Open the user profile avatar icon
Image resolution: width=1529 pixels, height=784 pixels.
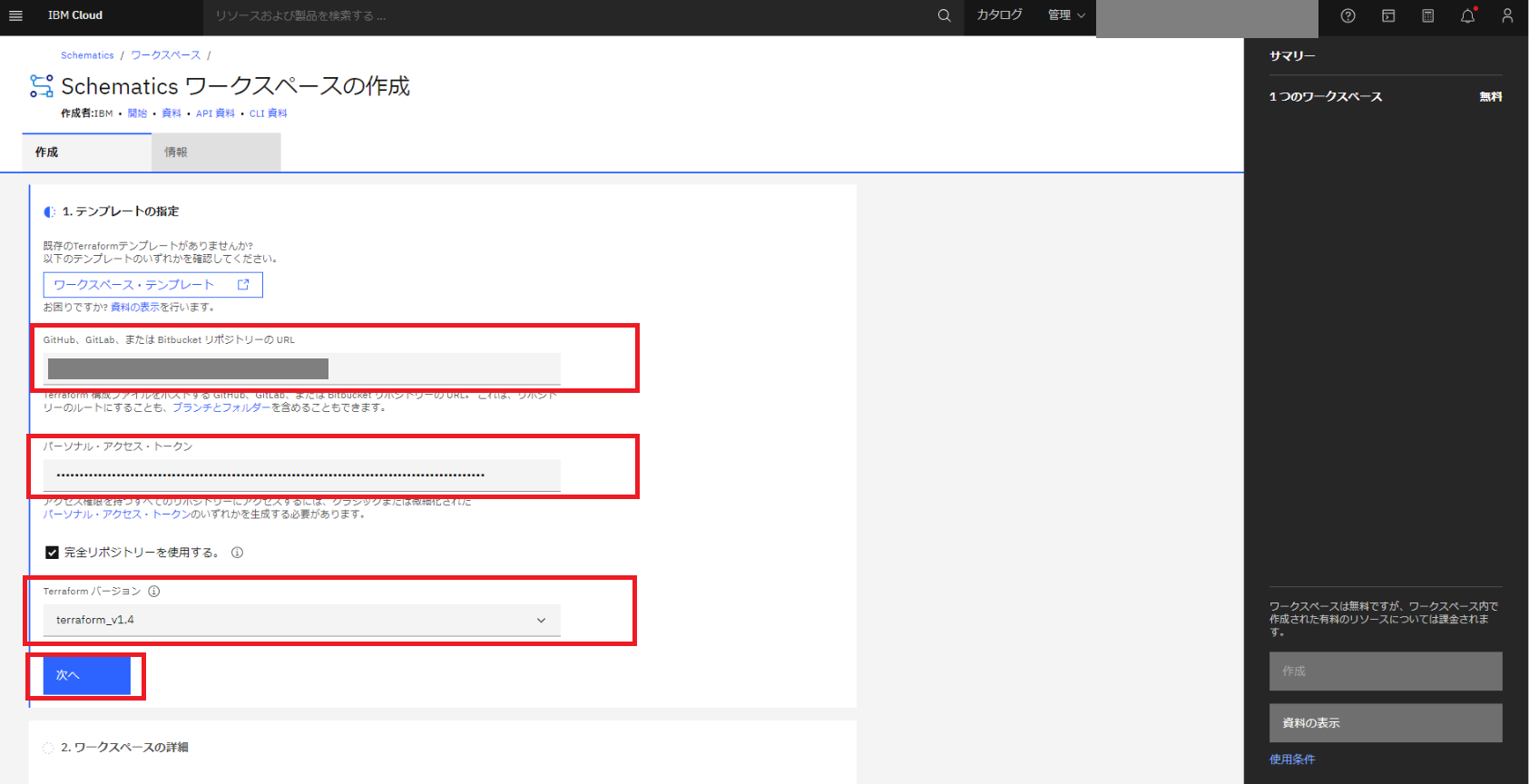click(1507, 15)
